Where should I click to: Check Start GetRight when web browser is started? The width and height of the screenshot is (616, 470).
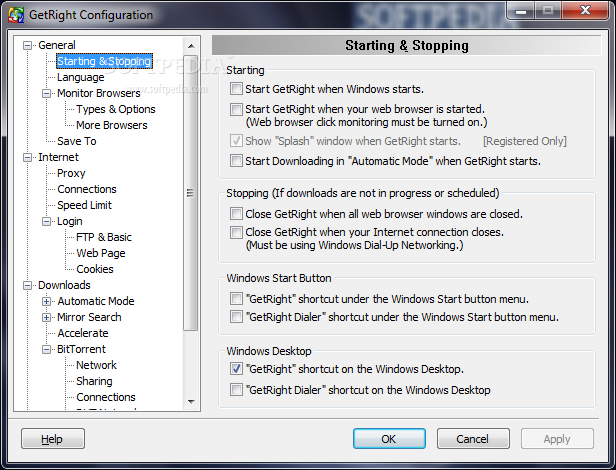(236, 109)
